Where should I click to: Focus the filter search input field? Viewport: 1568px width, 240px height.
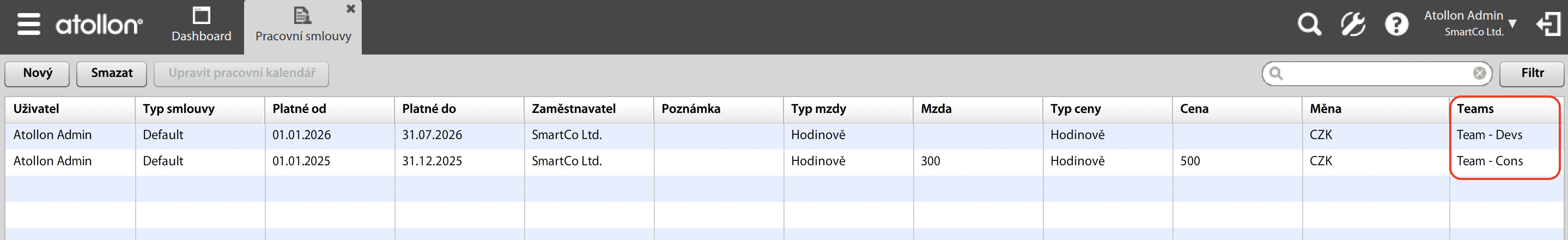pos(1376,74)
